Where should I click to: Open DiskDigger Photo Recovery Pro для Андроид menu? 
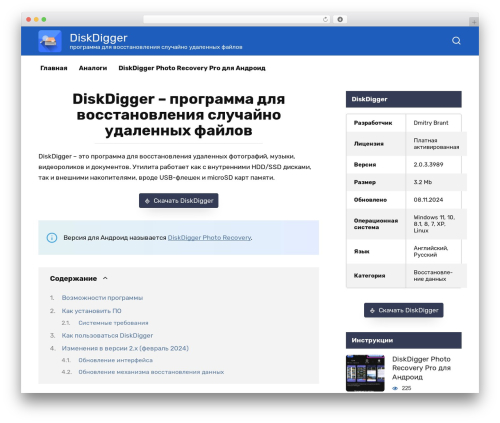click(x=192, y=68)
